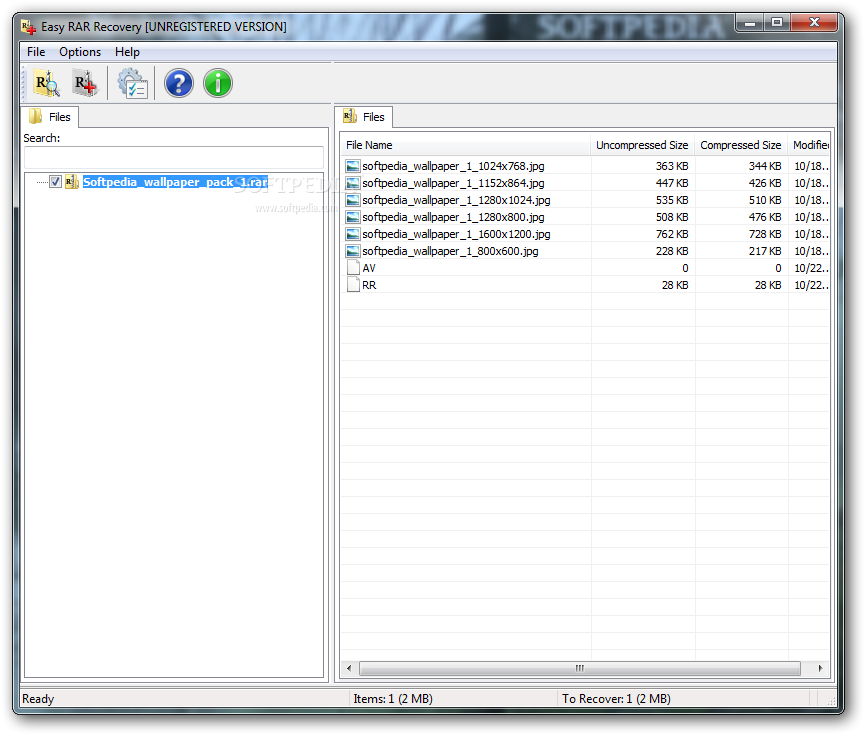Maximize the Easy RAR Recovery window
Screen dimensions: 865x735
[x=777, y=23]
